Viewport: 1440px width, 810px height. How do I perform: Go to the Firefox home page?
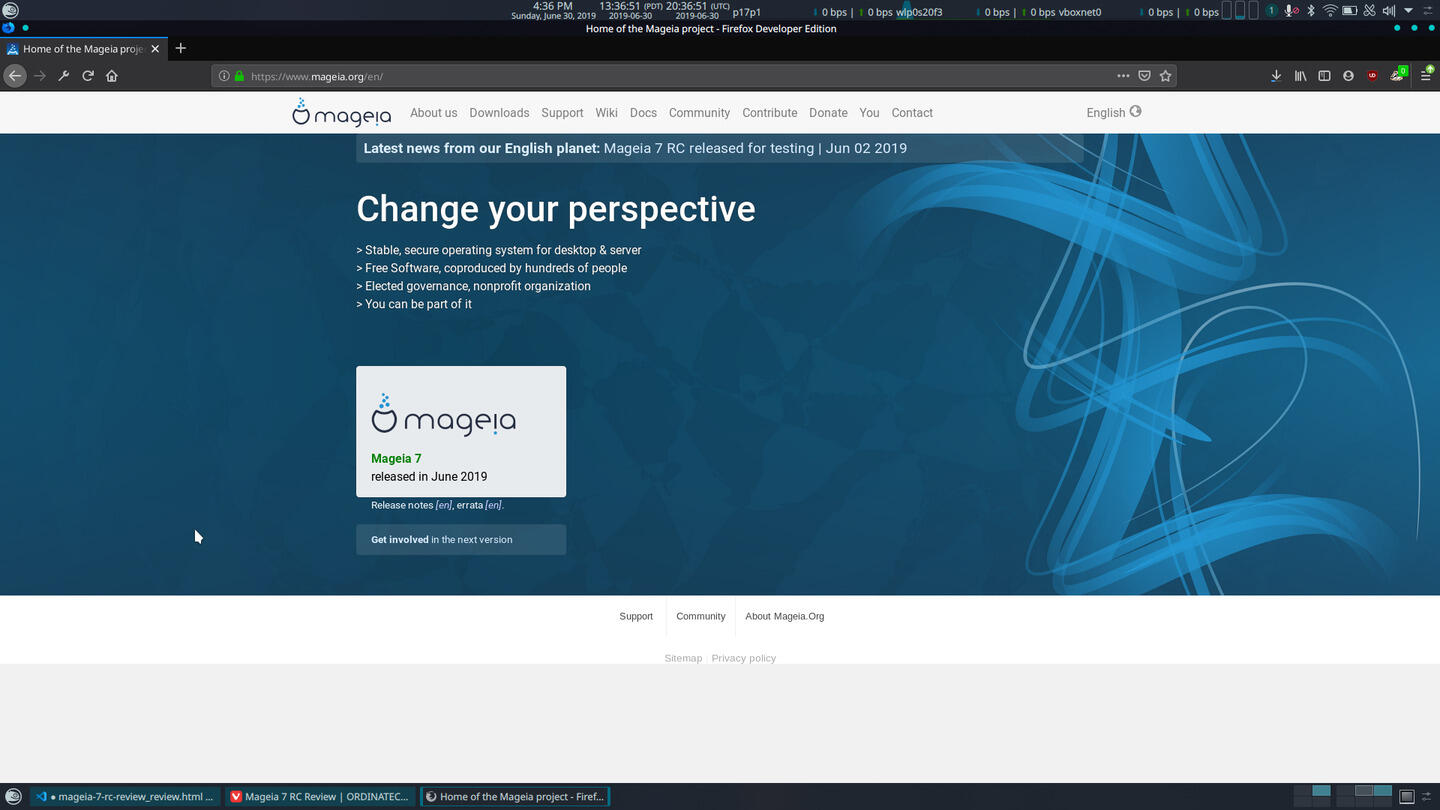tap(112, 76)
